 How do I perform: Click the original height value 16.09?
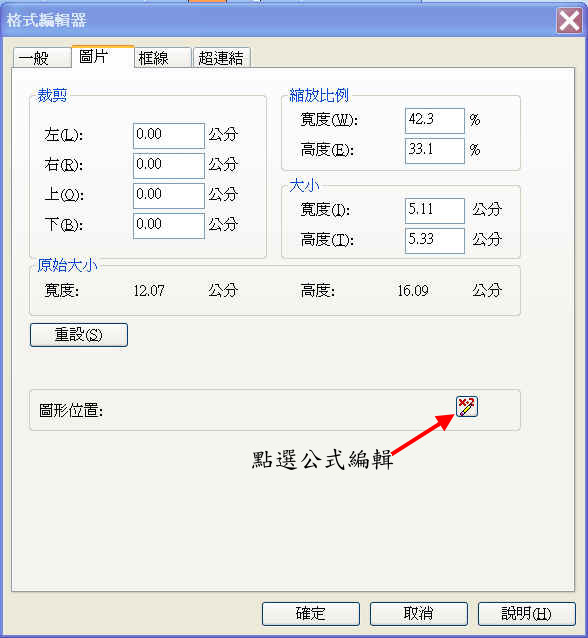tap(413, 291)
